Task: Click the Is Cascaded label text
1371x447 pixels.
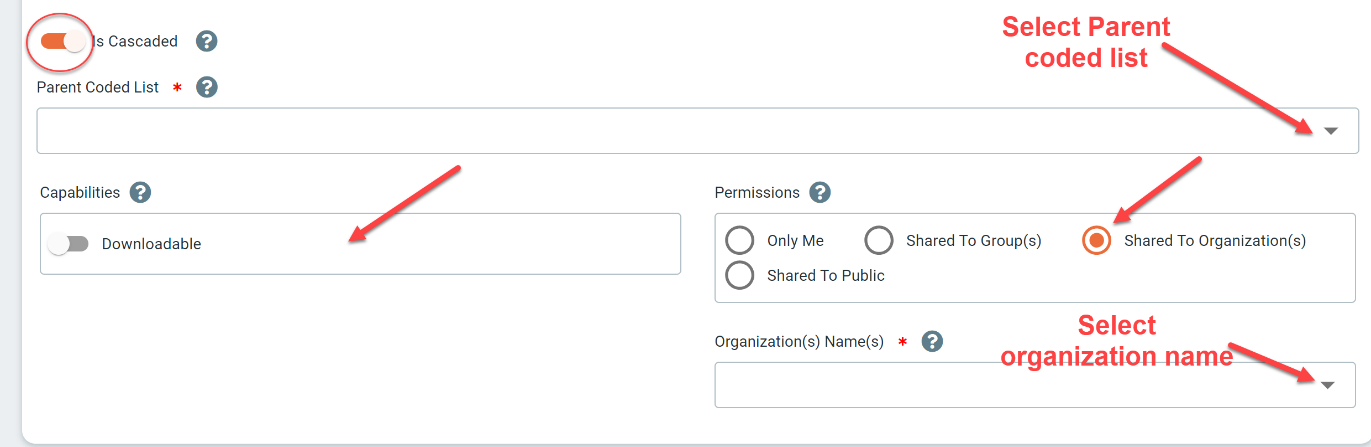Action: click(x=135, y=41)
